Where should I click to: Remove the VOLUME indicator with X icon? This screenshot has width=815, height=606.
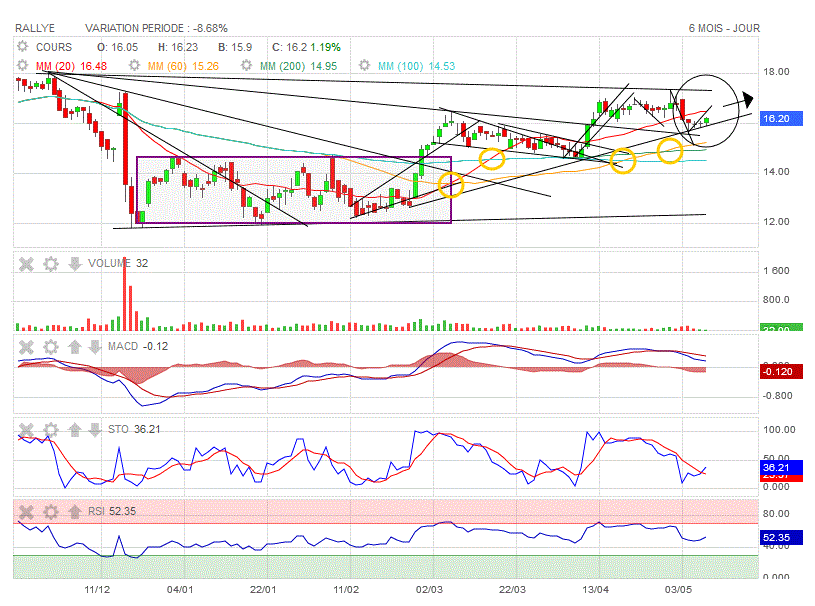coord(26,264)
